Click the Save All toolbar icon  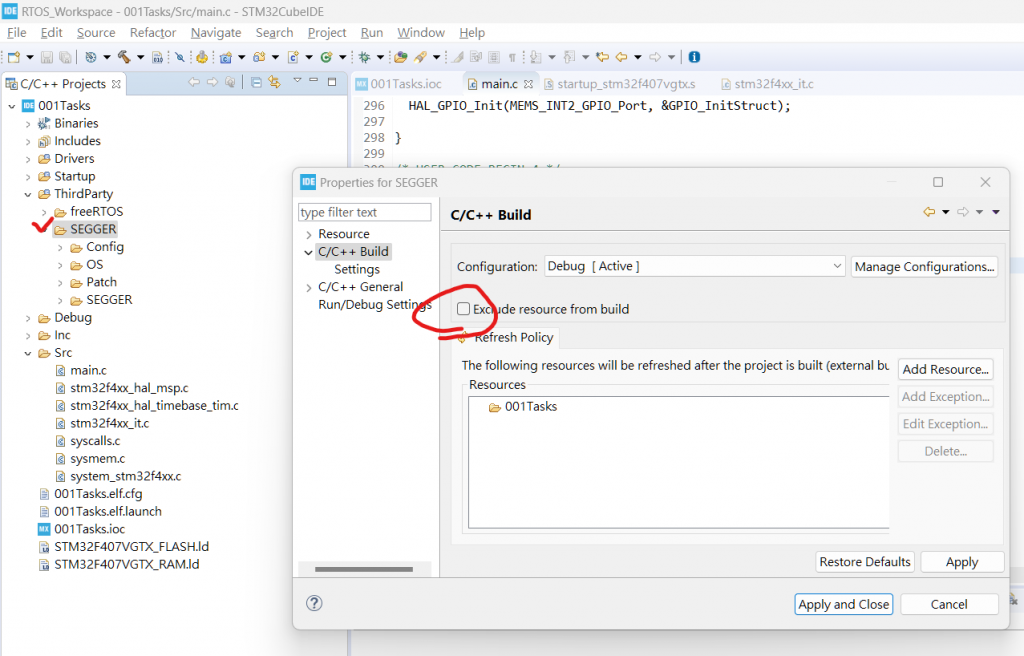point(65,57)
